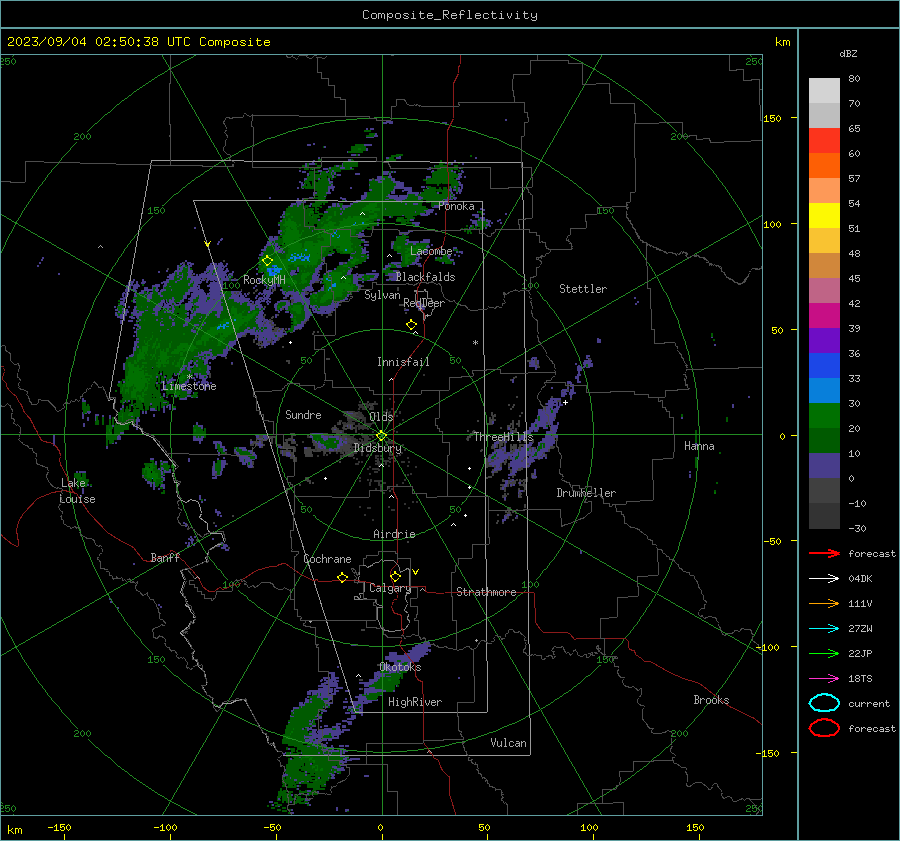Click the Airdrie city label
Image resolution: width=900 pixels, height=841 pixels.
click(394, 534)
